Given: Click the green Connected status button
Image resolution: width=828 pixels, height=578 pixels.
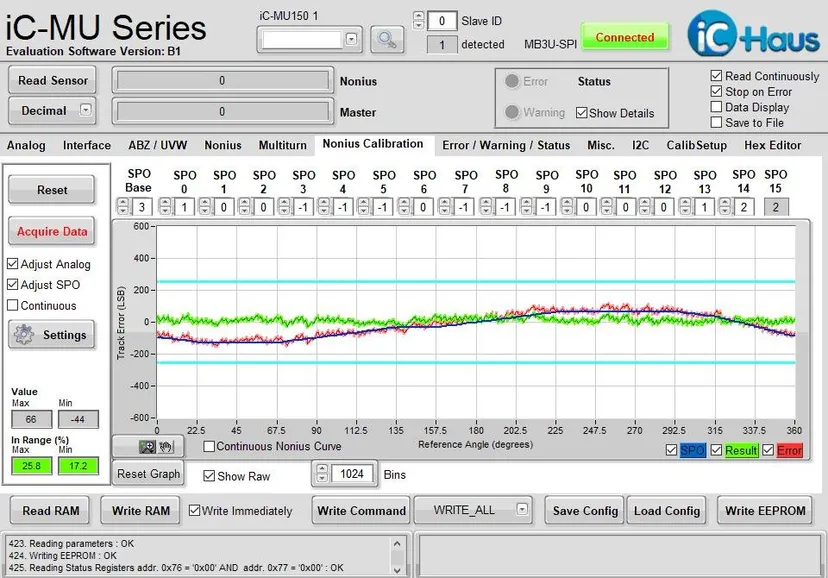Looking at the screenshot, I should coord(625,37).
